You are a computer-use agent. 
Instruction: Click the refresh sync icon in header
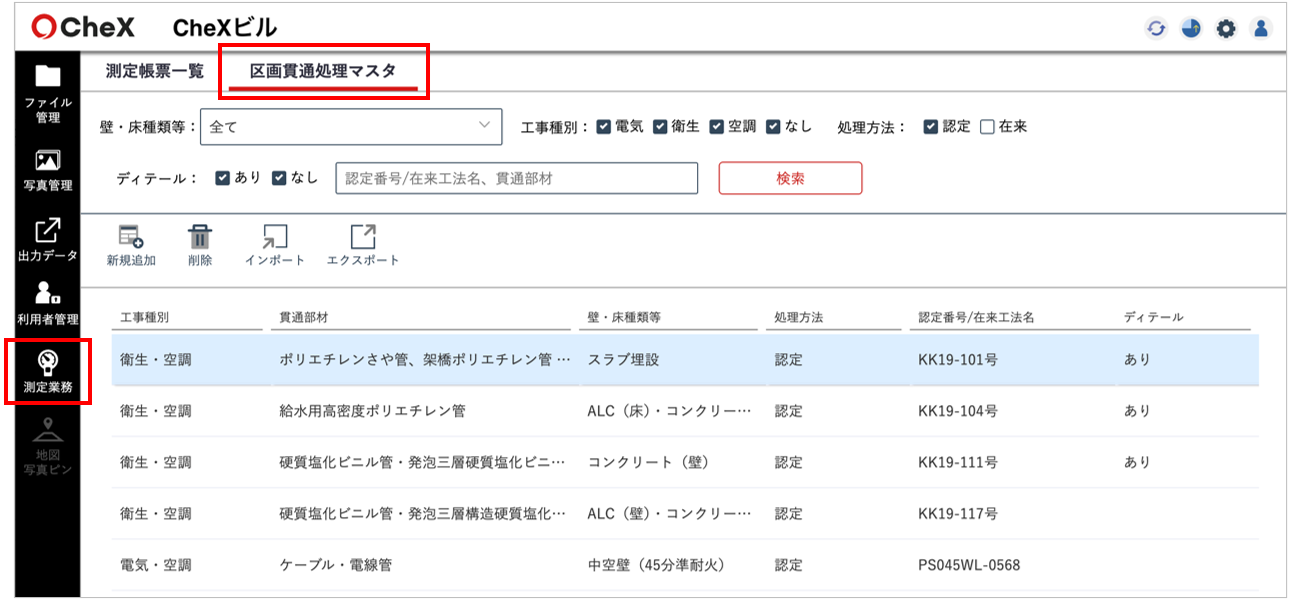1156,28
